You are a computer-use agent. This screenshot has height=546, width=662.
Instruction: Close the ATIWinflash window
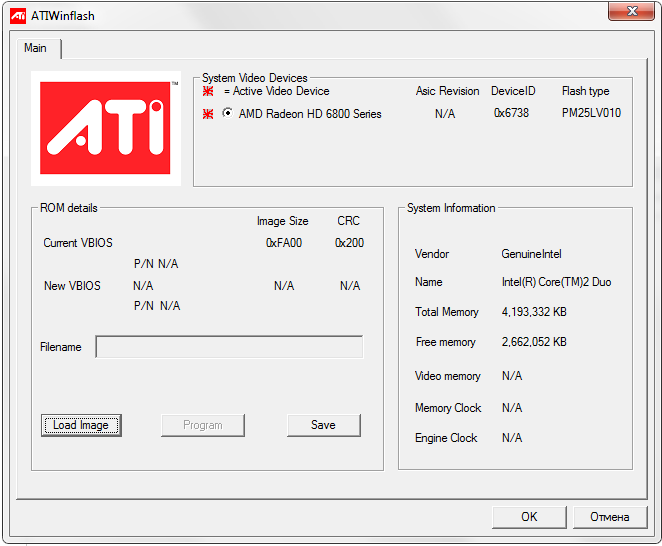pyautogui.click(x=632, y=11)
